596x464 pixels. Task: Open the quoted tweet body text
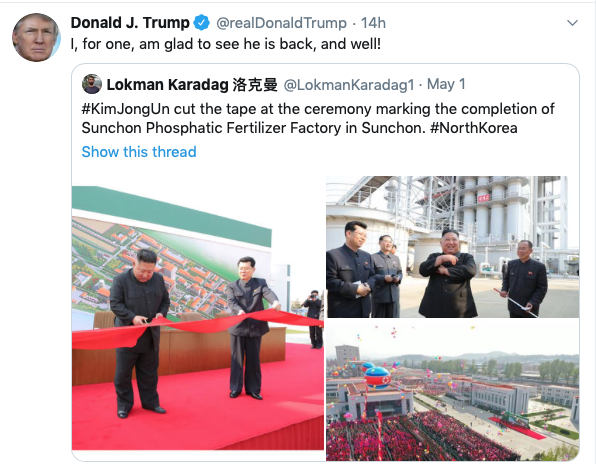click(318, 119)
